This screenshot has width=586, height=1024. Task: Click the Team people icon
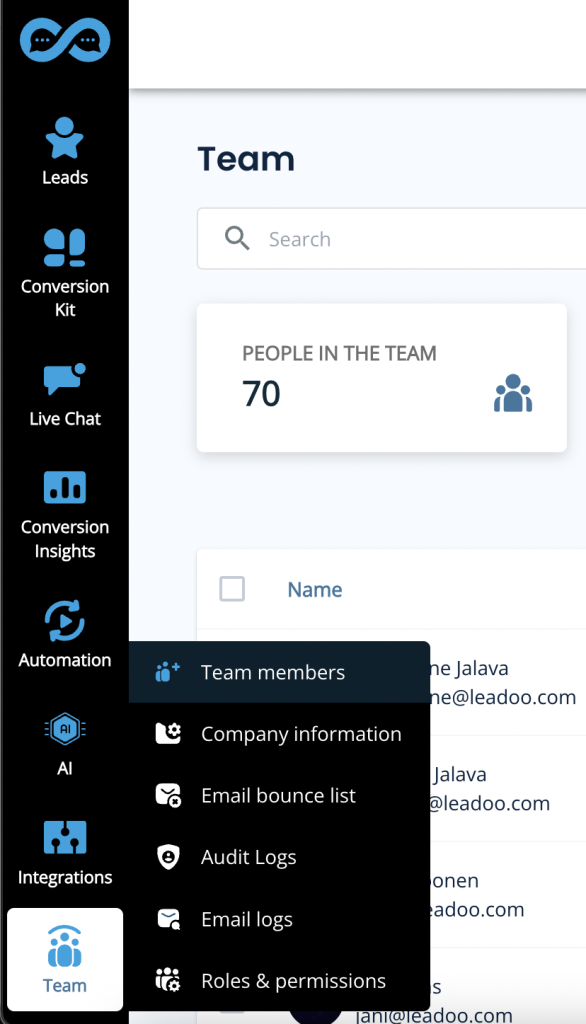pos(65,946)
